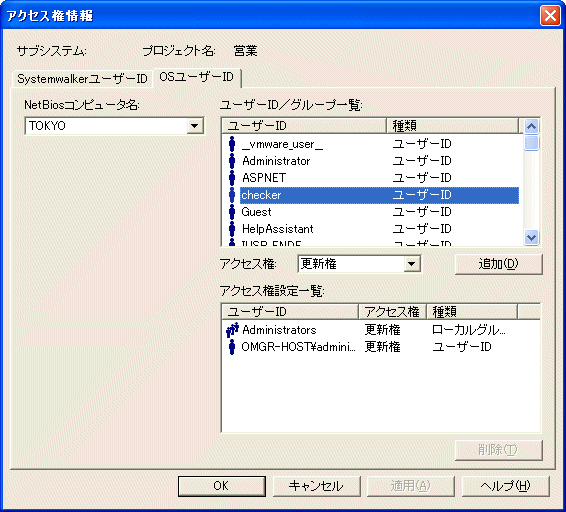This screenshot has height=512, width=566.
Task: Click group icon beside Administrators
Action: click(232, 330)
